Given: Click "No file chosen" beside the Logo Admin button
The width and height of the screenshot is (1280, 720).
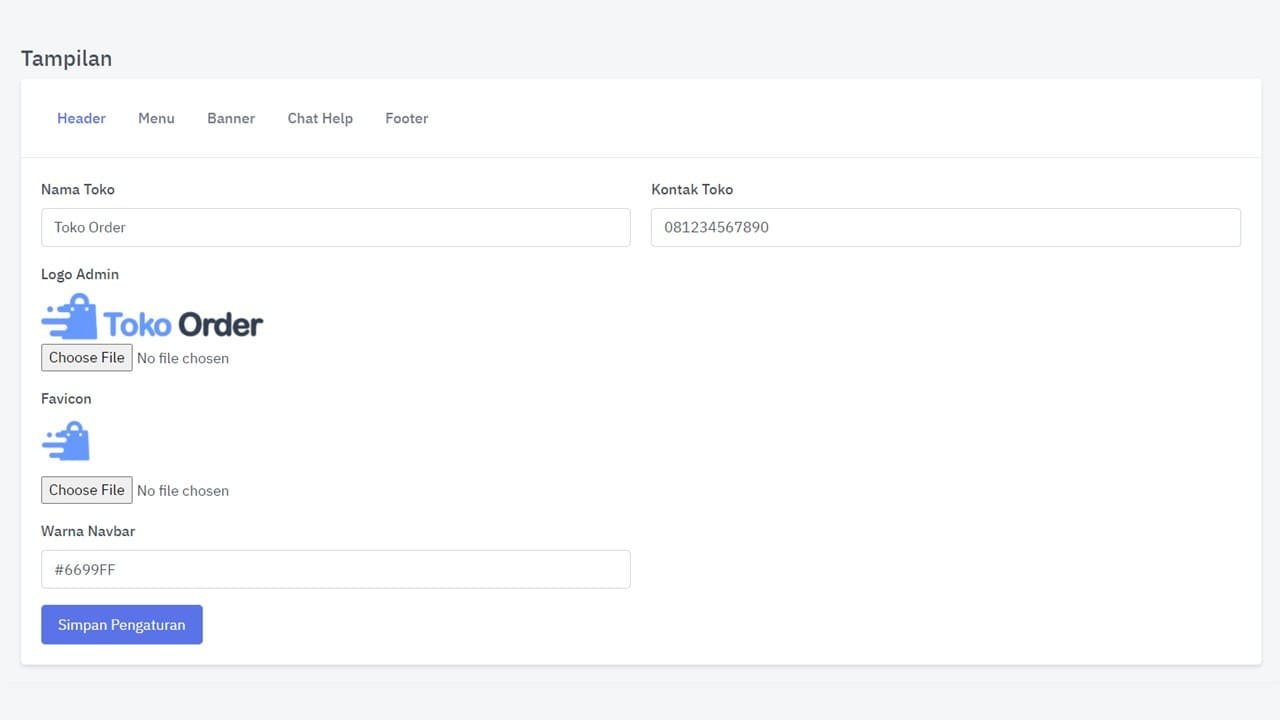Looking at the screenshot, I should point(183,358).
